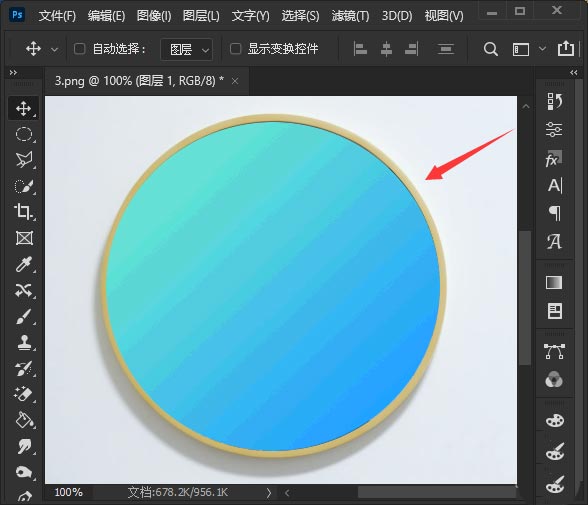Select the History Brush tool
This screenshot has width=588, height=505.
(x=24, y=369)
